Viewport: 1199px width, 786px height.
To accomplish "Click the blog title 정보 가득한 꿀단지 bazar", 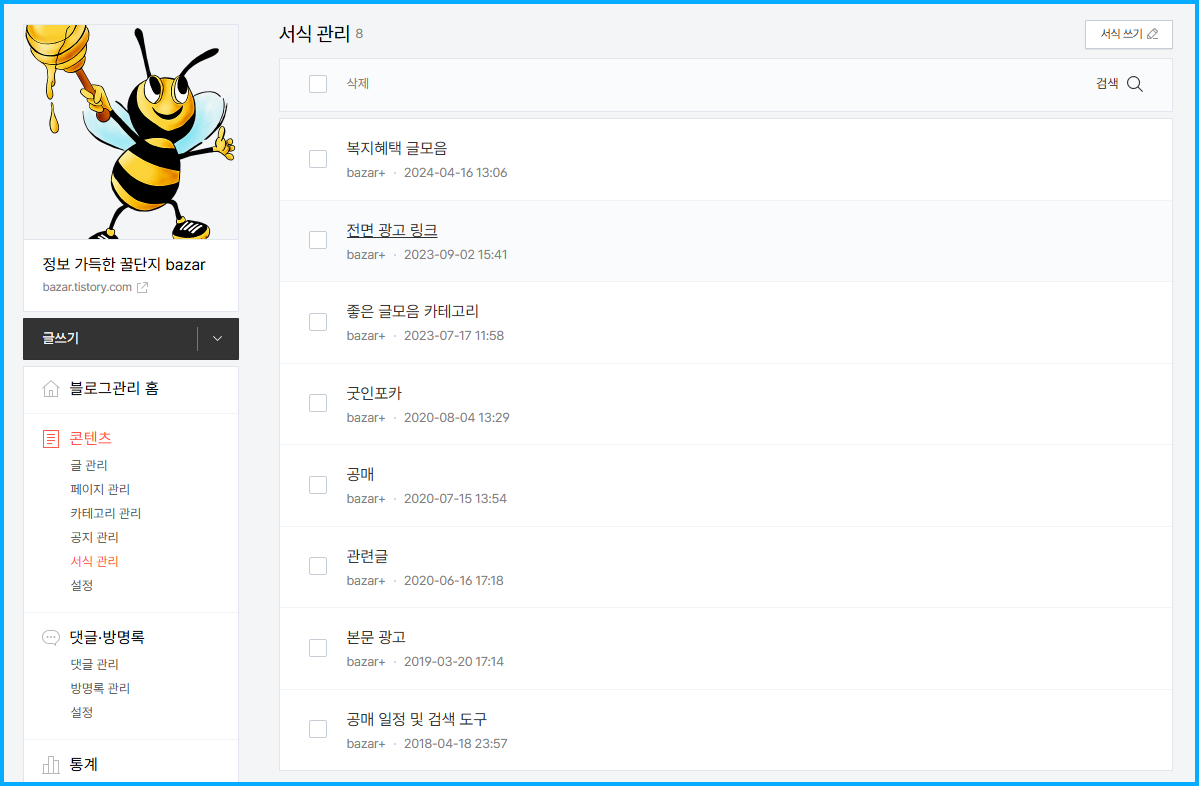I will tap(124, 265).
